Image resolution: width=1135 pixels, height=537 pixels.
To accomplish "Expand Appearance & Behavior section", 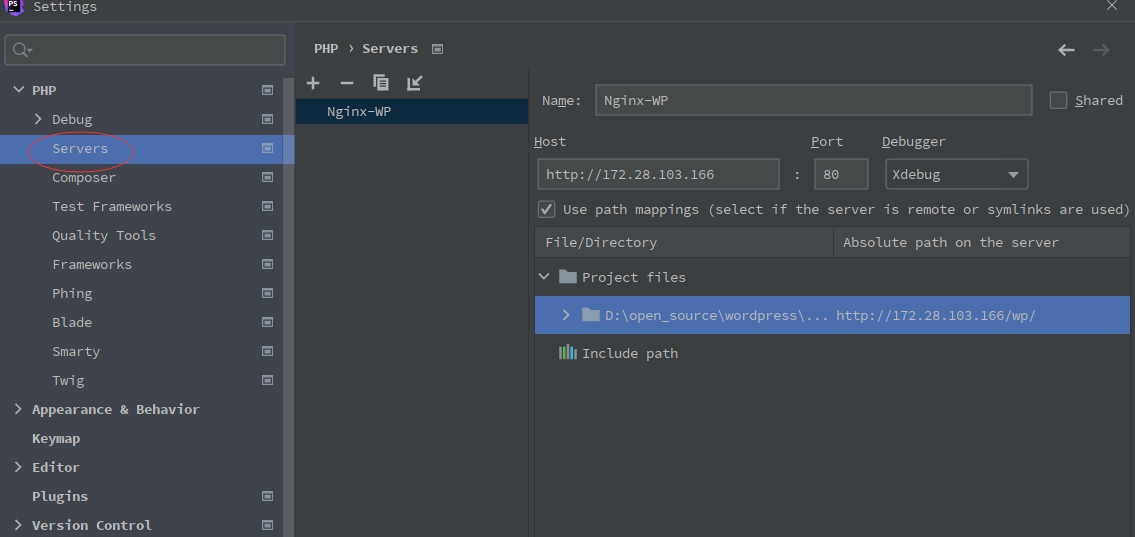I will [x=18, y=410].
